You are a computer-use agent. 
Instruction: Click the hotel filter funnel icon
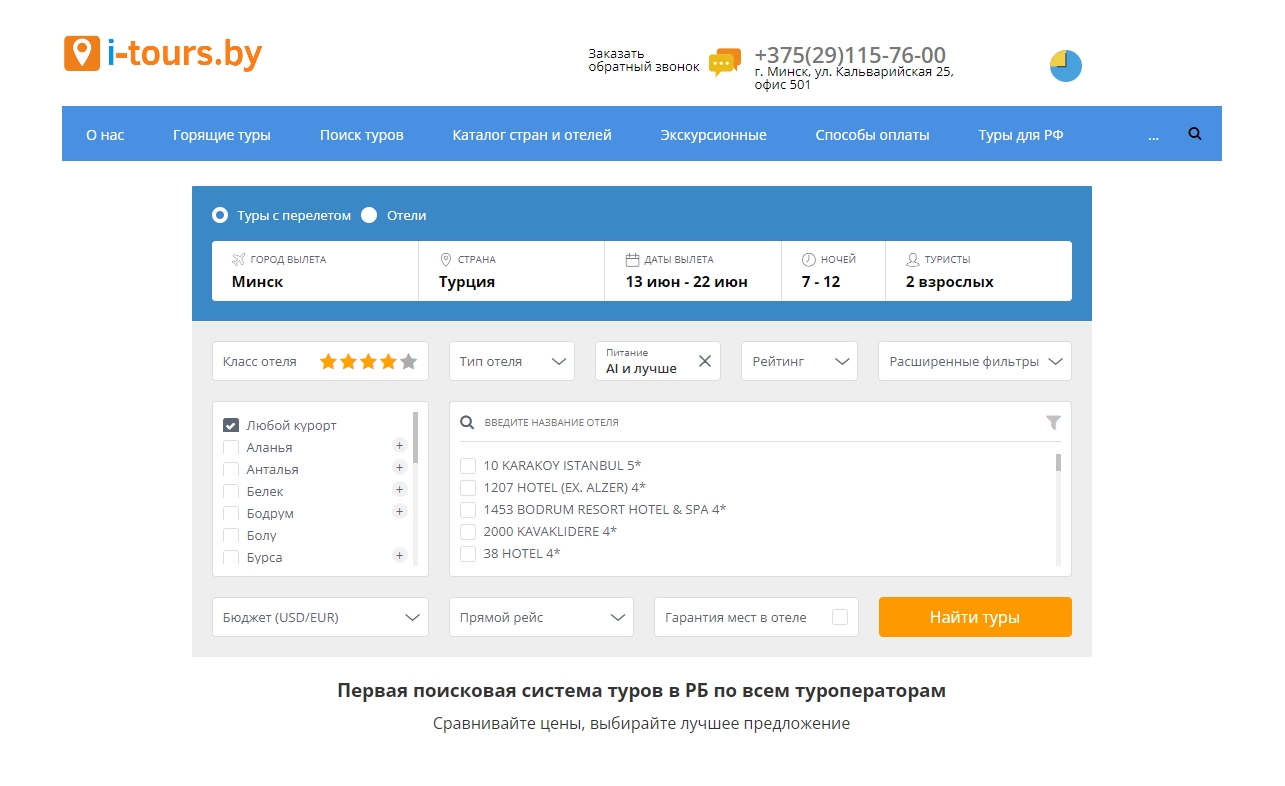[x=1053, y=423]
